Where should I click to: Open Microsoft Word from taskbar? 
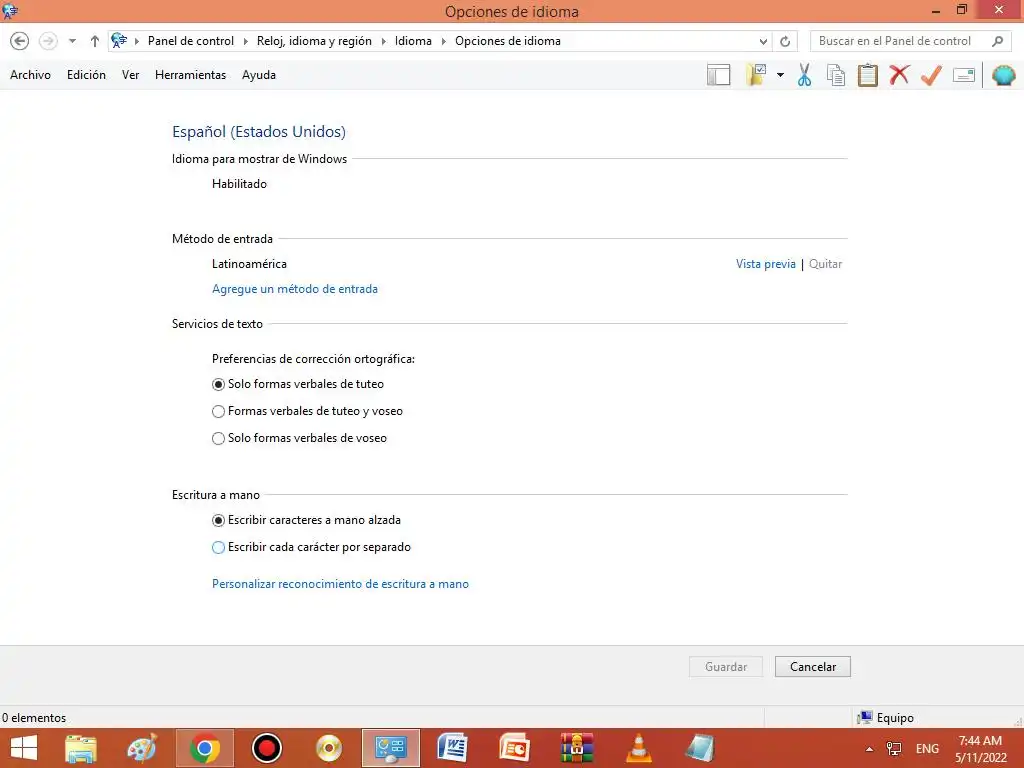tap(453, 748)
